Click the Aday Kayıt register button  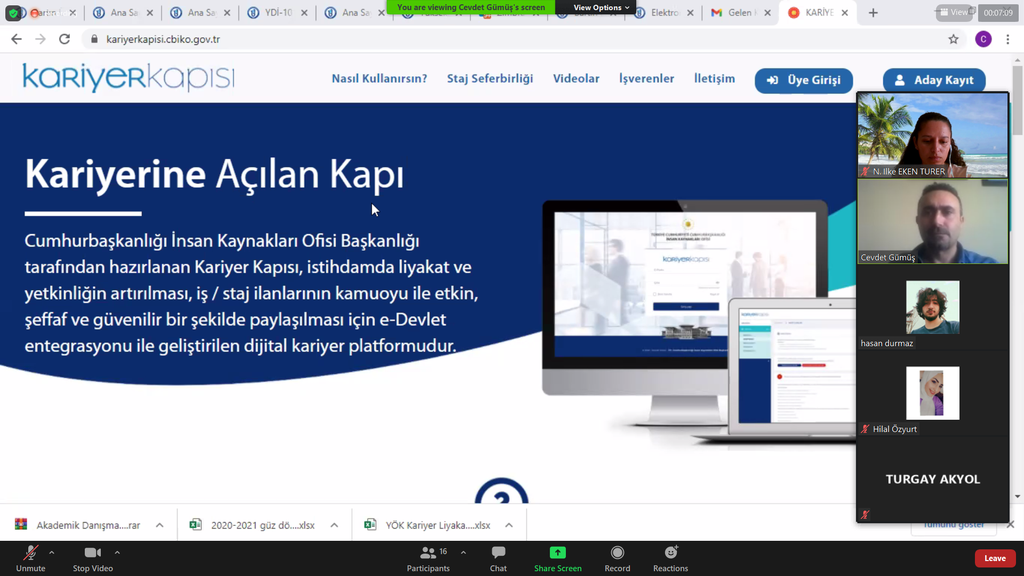pos(934,80)
